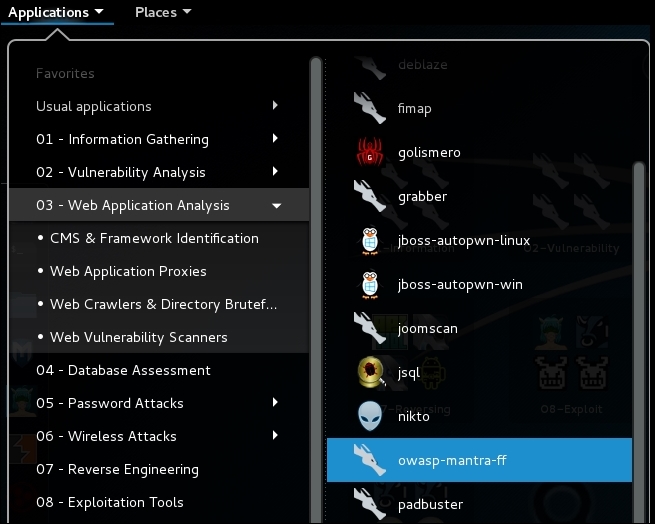This screenshot has height=524, width=655.
Task: Expand arrow beside Password Attacks
Action: [275, 402]
